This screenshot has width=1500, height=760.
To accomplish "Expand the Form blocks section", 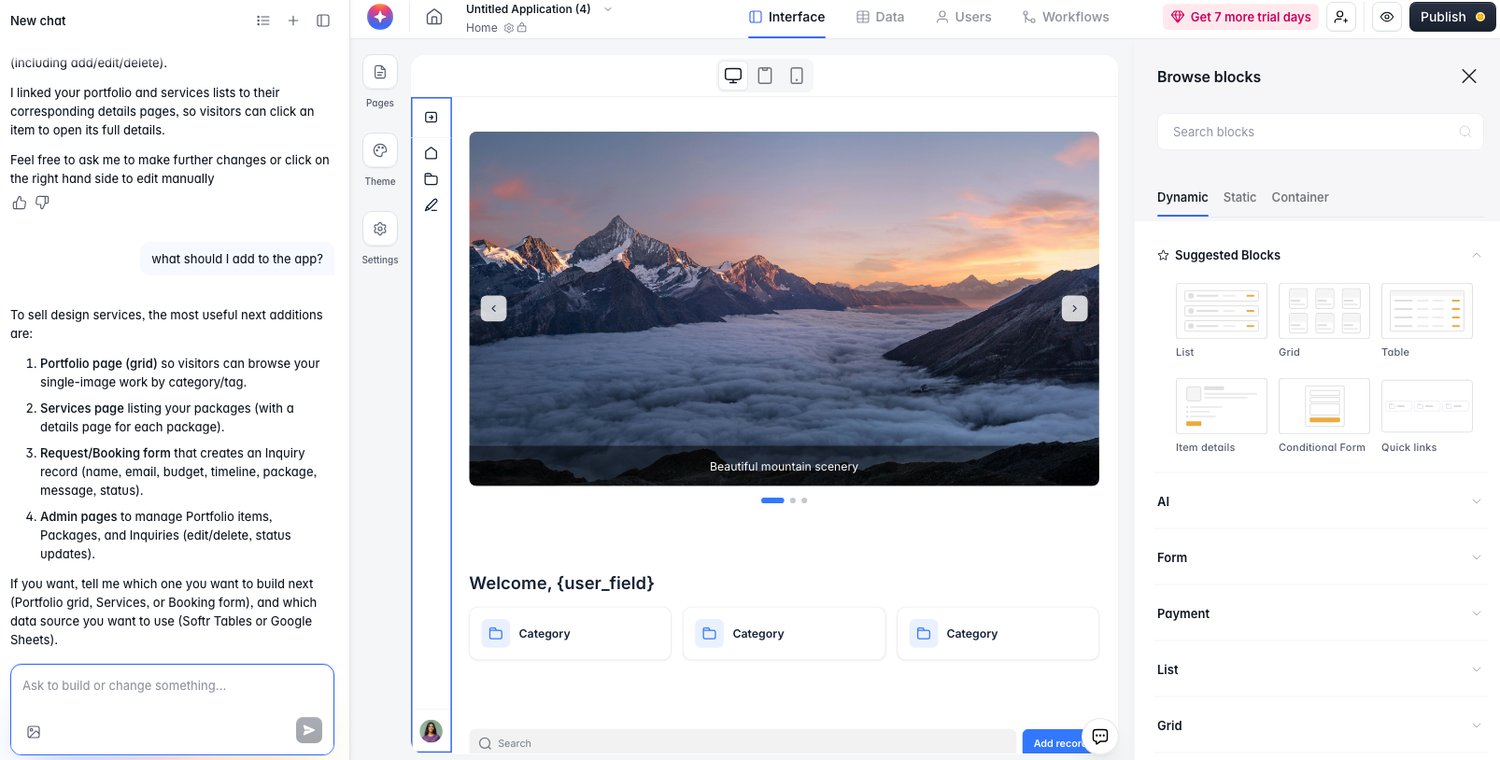I will (1320, 557).
